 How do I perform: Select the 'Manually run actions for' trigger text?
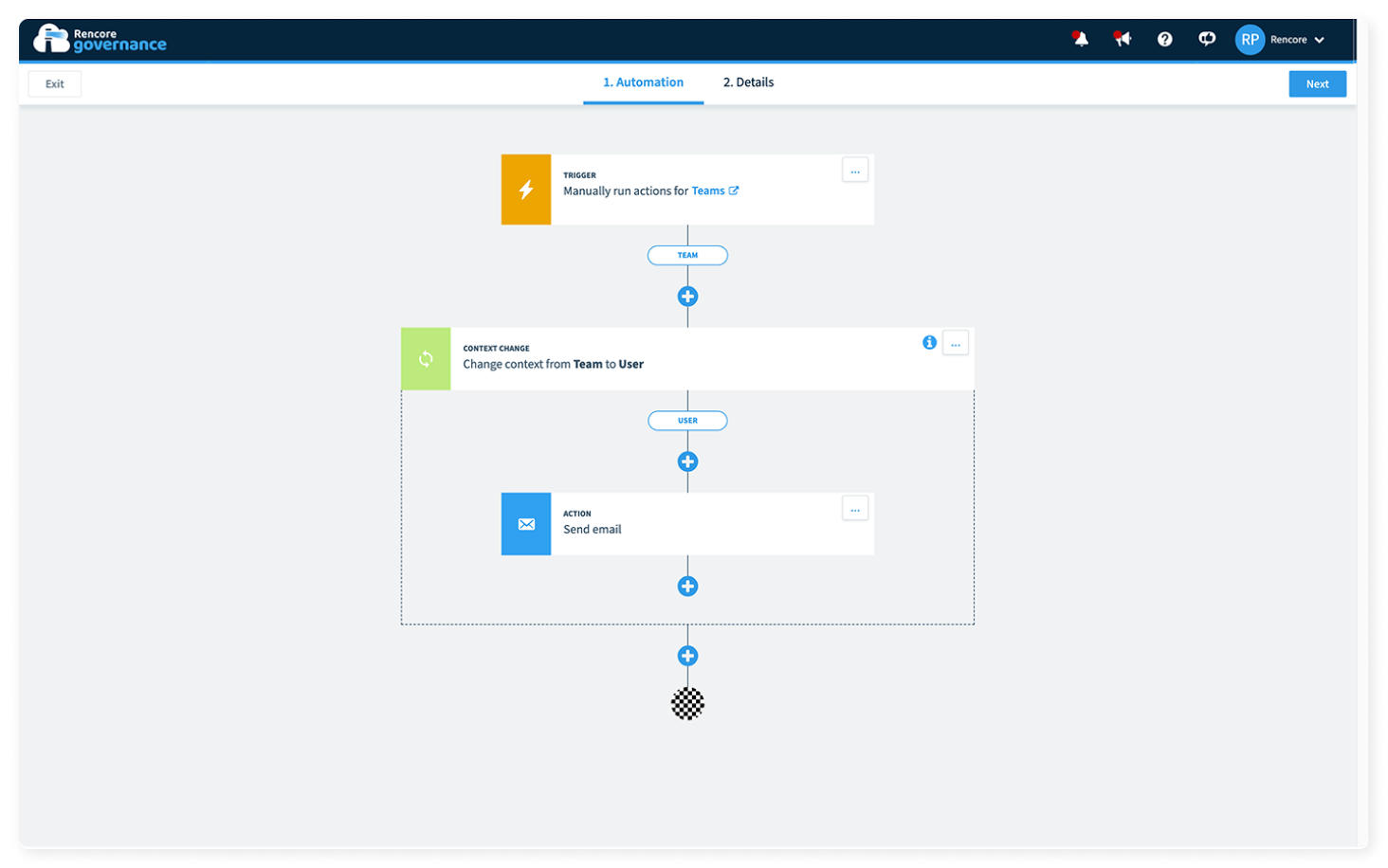(626, 190)
